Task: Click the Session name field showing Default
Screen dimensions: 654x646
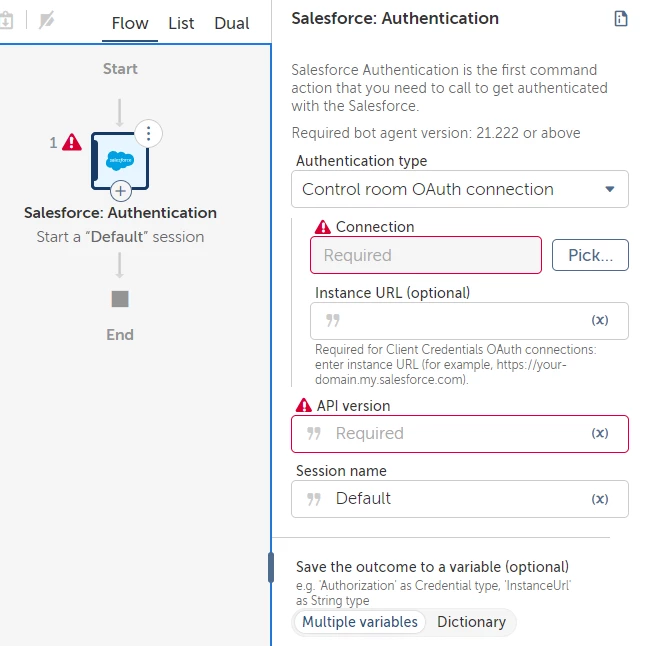Action: point(460,499)
